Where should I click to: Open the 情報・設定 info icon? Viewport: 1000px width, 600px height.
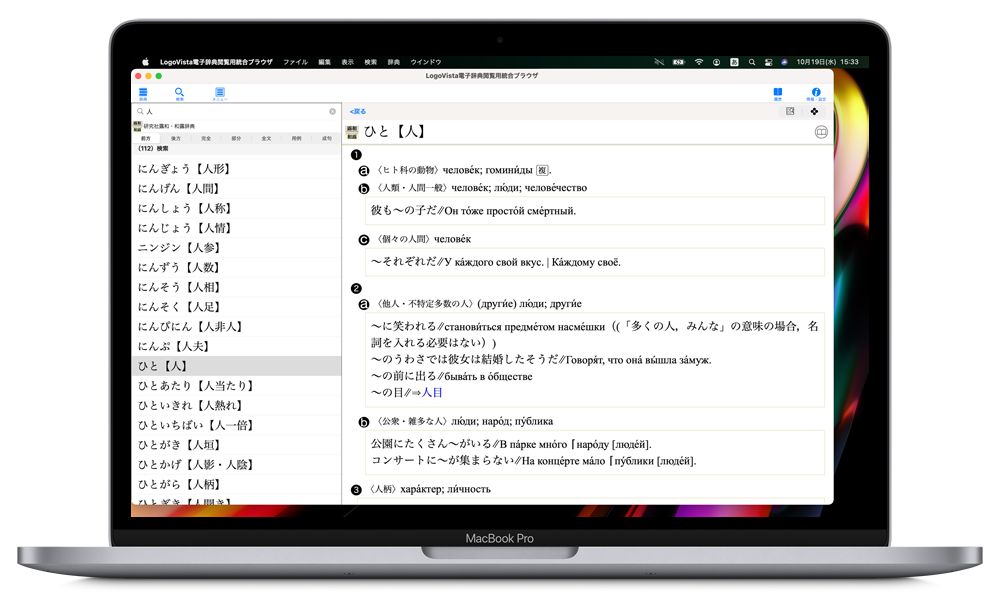tap(816, 93)
